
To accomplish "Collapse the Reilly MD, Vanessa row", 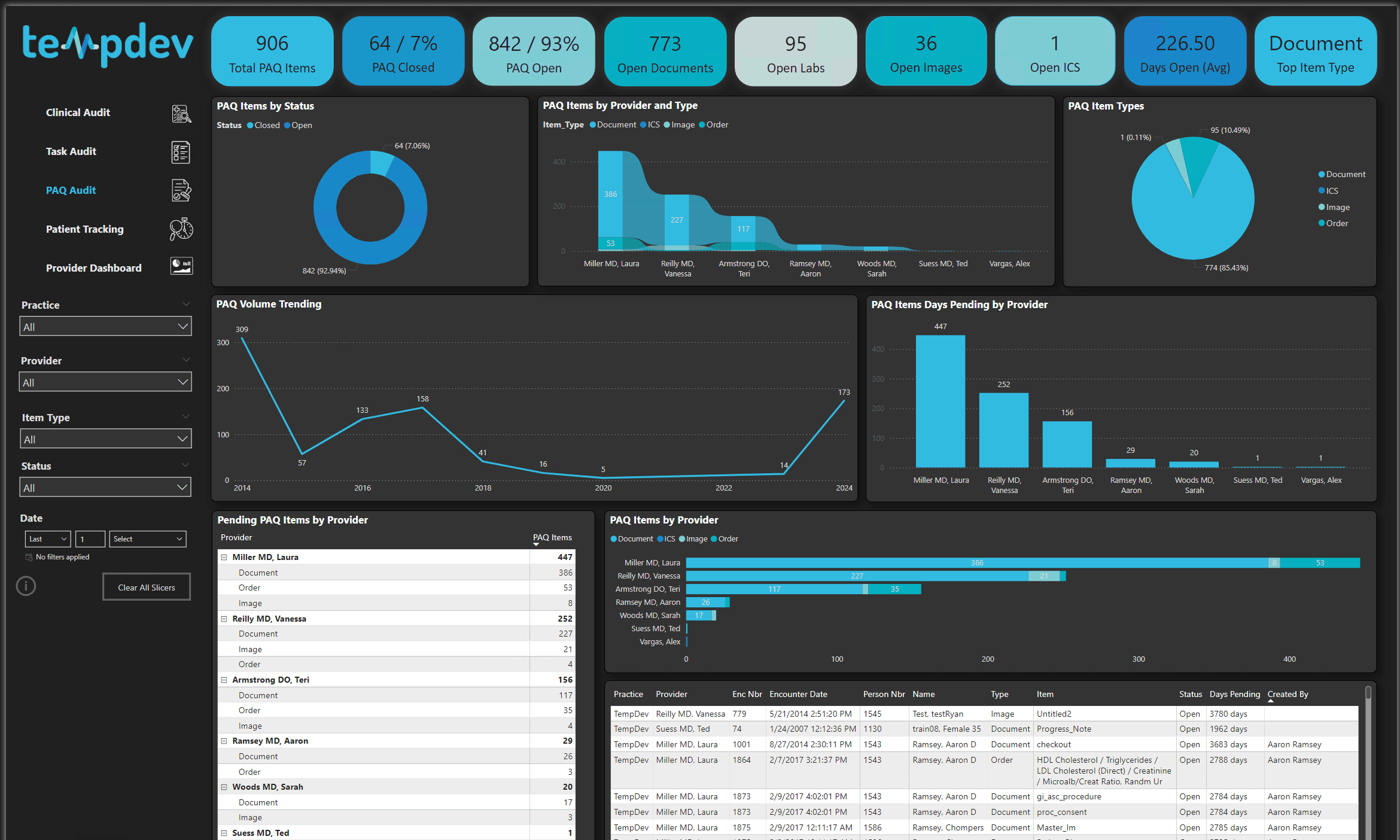I will pyautogui.click(x=224, y=619).
